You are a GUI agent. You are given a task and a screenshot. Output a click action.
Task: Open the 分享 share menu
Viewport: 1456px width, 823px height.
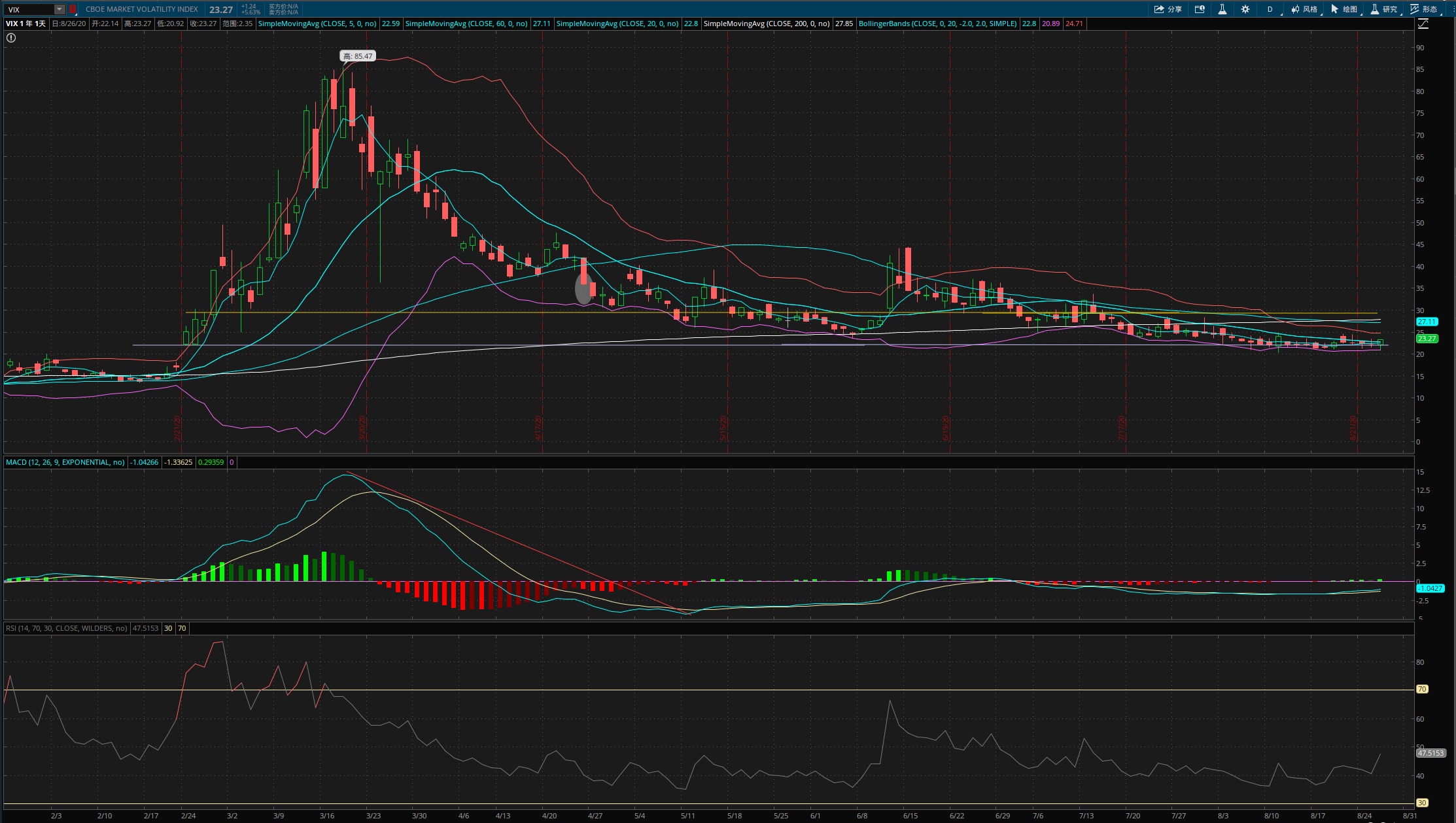[1168, 9]
